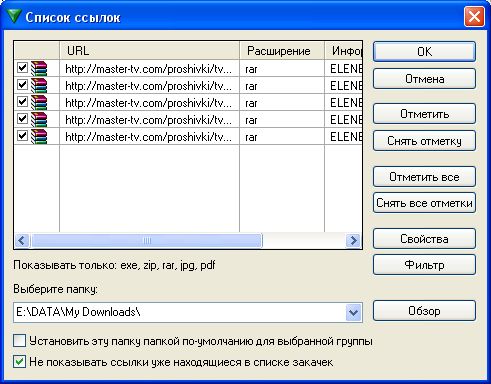491x384 pixels.
Task: Click the ELENB info cell in fourth row
Action: point(344,120)
